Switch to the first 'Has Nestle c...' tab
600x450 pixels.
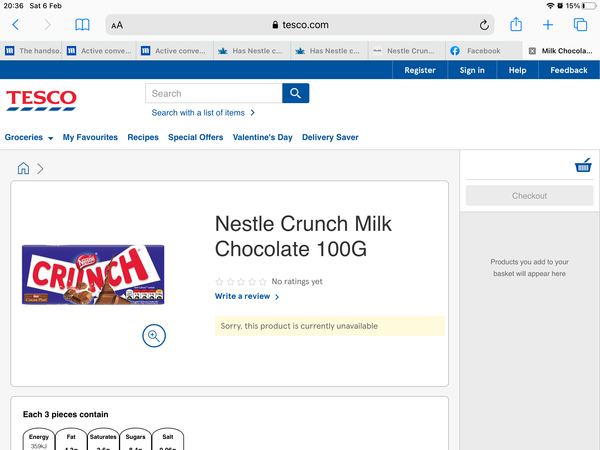click(252, 51)
